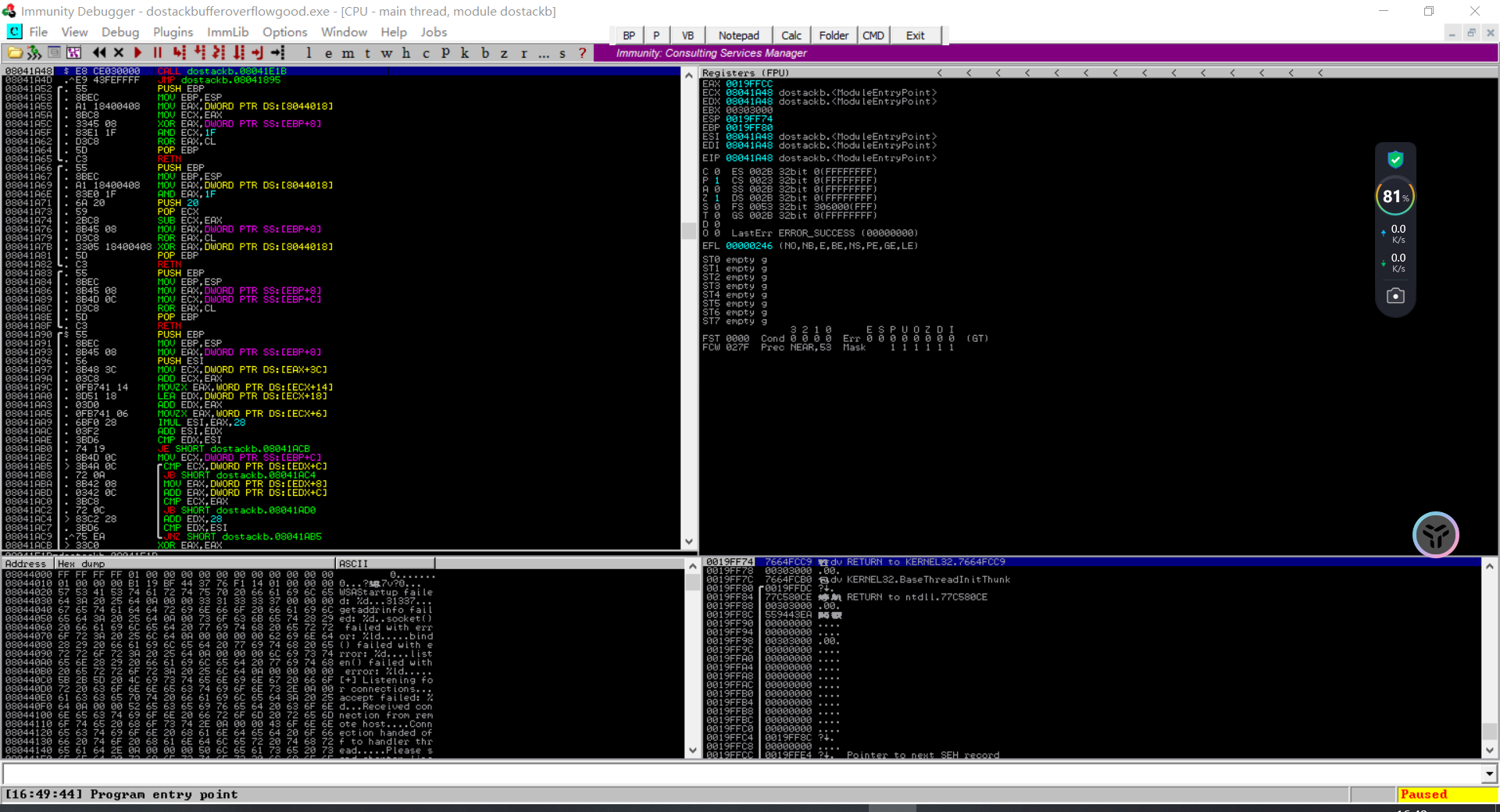Show handles with the 'h' icon

(406, 53)
